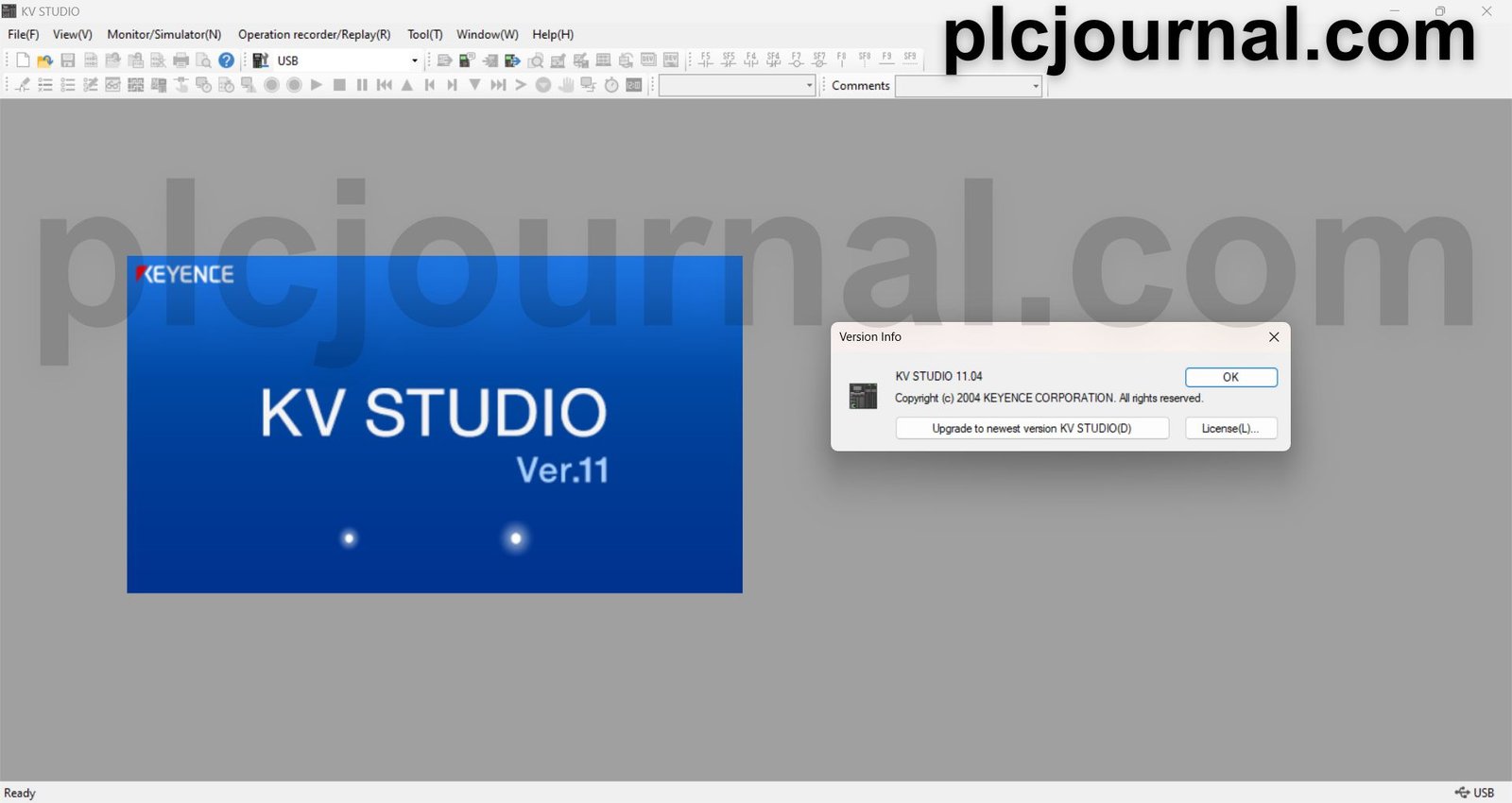Click the hand icon in second toolbar

click(x=566, y=85)
